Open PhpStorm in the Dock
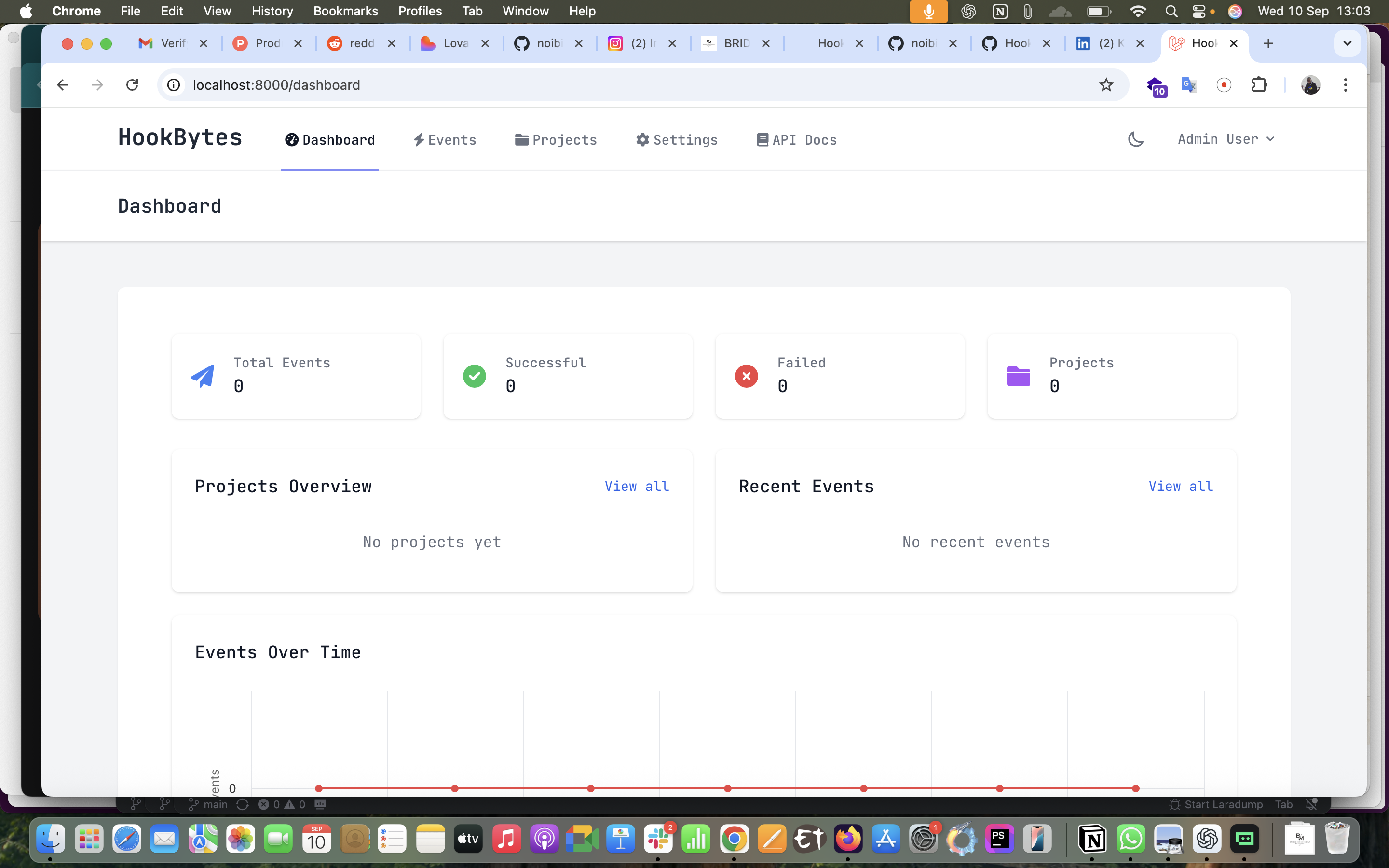Screen dimensions: 1389x868 (999, 839)
